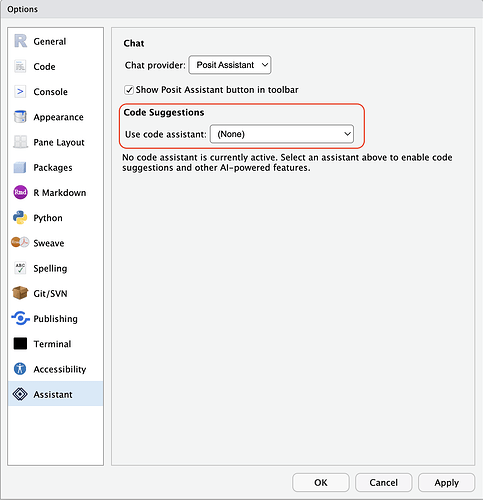Expand the Use code assistant dropdown
483x500 pixels.
[282, 134]
